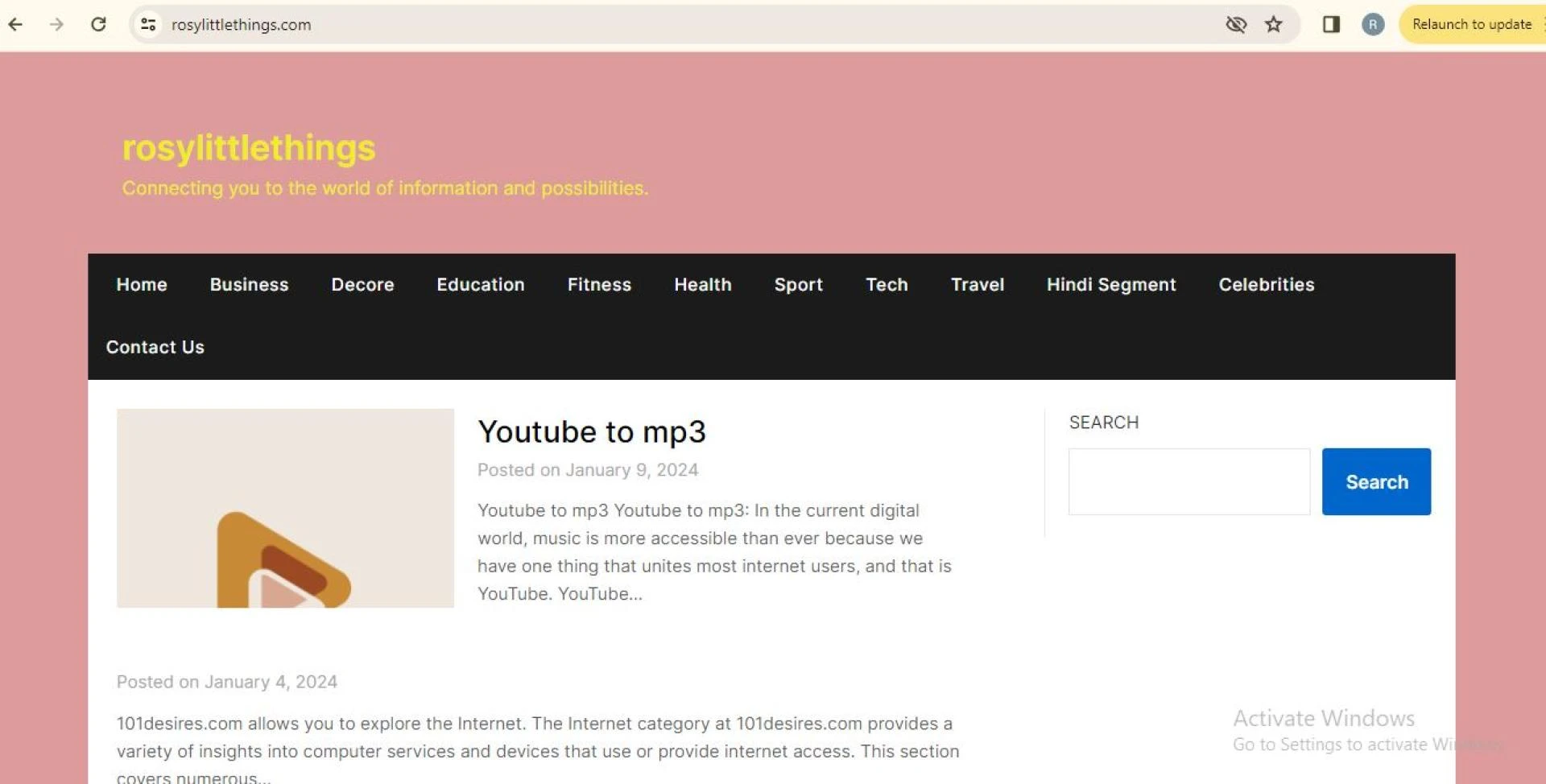The width and height of the screenshot is (1546, 784).
Task: Reload the current page
Action: [x=98, y=24]
